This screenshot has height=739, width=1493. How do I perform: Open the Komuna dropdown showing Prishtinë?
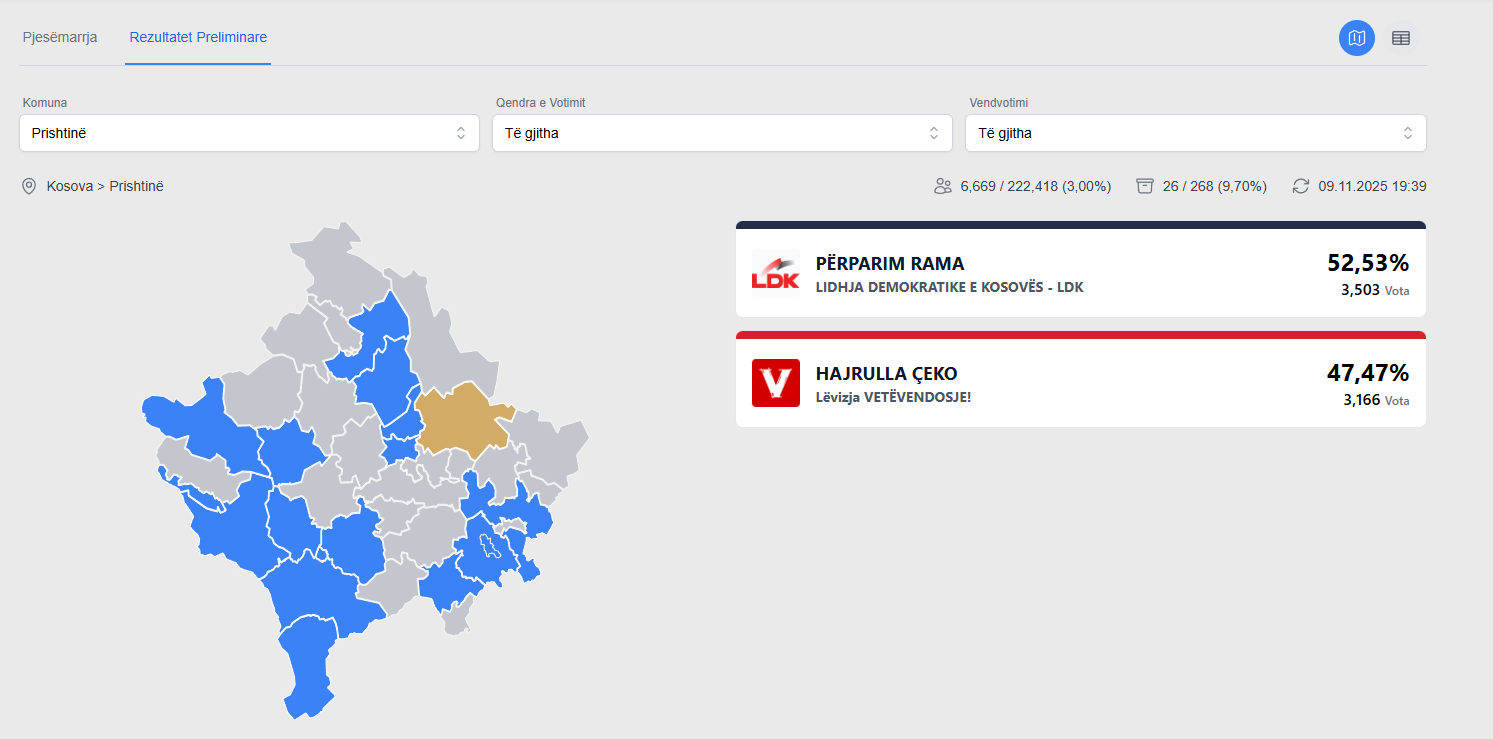click(249, 133)
